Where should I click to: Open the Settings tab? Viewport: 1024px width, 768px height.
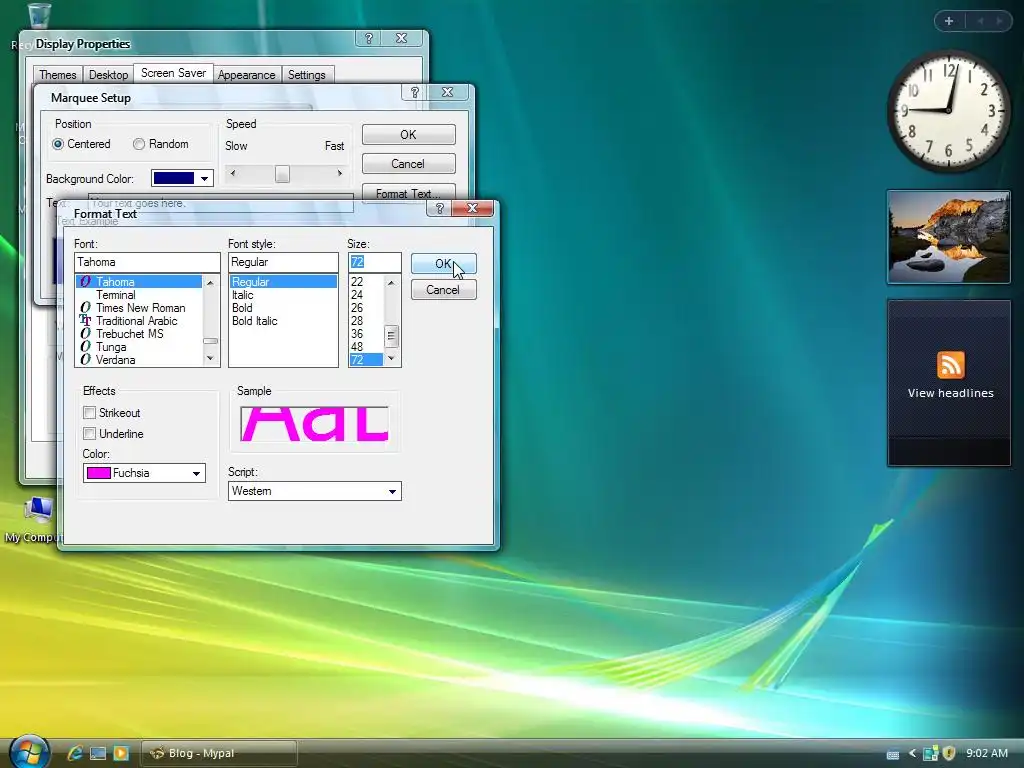306,74
